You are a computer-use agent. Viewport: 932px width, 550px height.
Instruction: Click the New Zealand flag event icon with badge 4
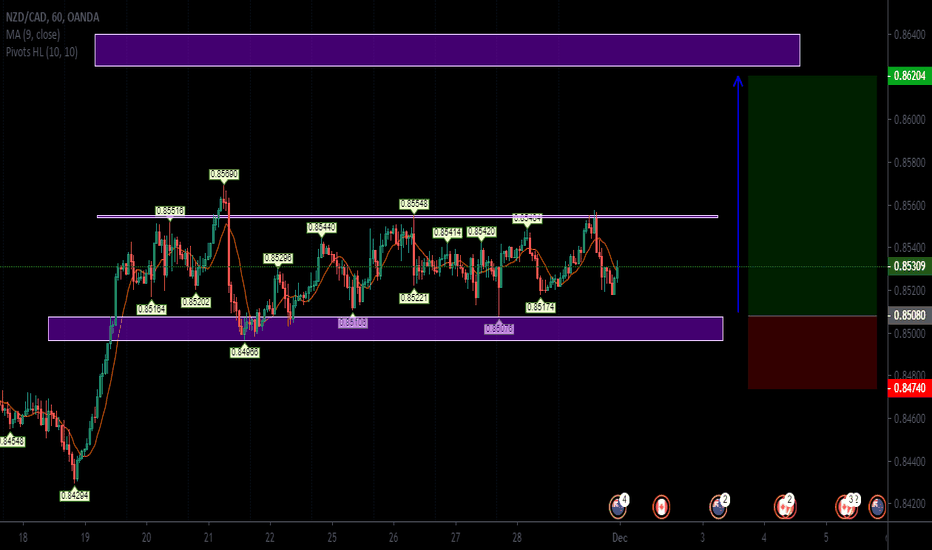pos(618,506)
